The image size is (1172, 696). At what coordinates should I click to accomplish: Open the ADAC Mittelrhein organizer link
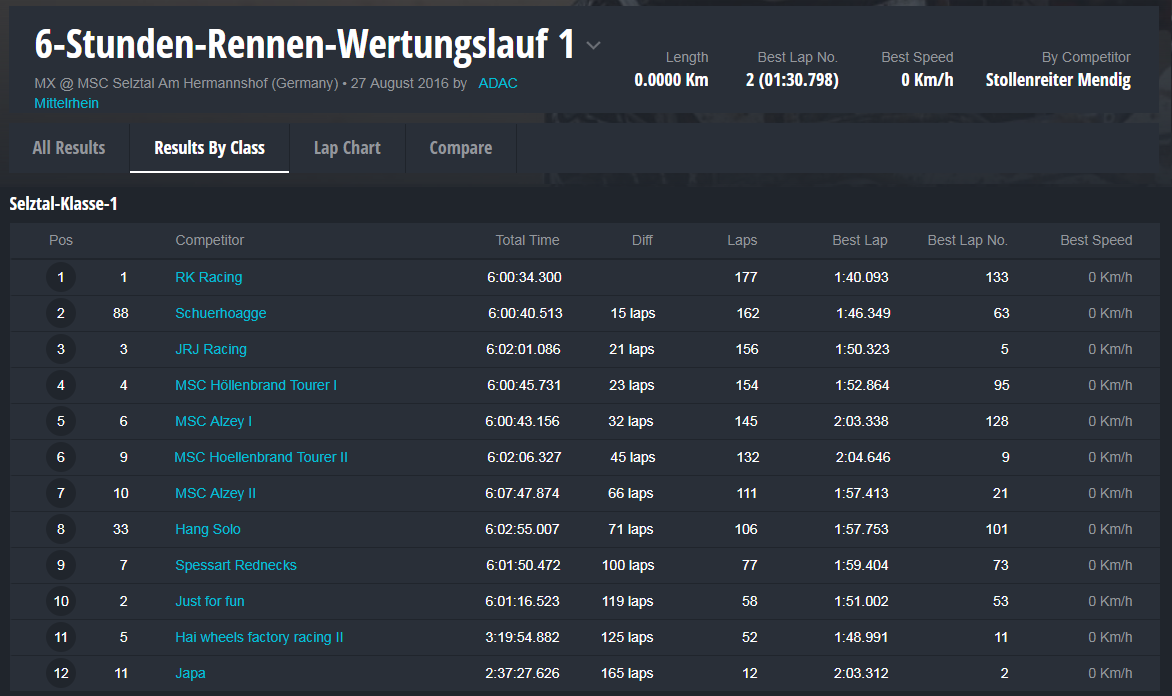point(497,83)
